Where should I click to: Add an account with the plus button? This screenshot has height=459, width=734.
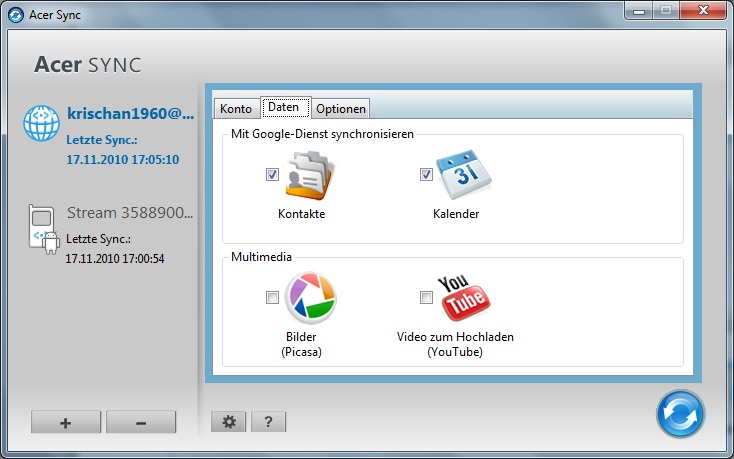pyautogui.click(x=66, y=422)
